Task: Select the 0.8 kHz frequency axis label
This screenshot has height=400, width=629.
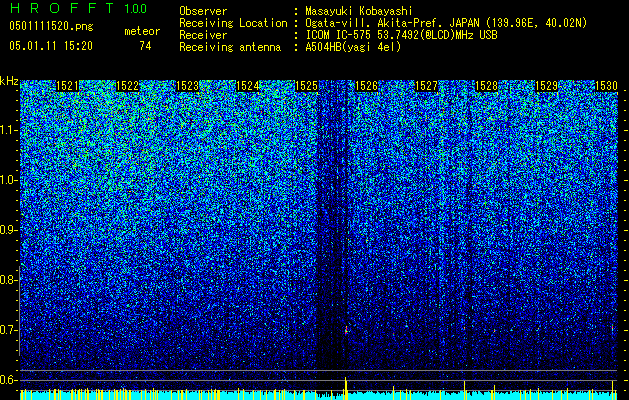Action: [9, 280]
